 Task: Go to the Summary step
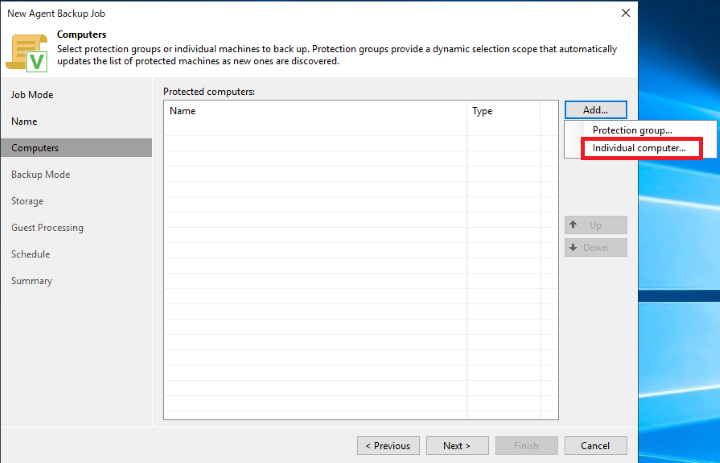(x=31, y=281)
